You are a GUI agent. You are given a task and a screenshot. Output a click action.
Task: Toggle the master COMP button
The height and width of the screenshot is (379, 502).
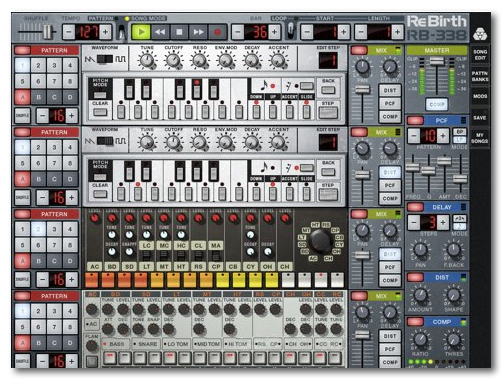click(x=437, y=104)
